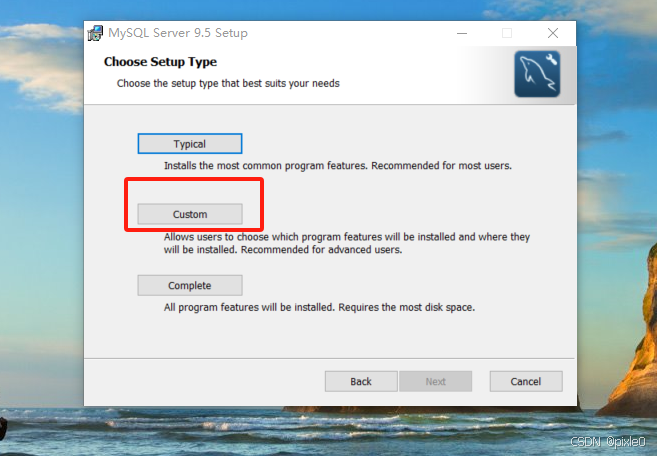Close the MySQL Server 9.5 Setup window
Image resolution: width=657 pixels, height=456 pixels.
(553, 33)
